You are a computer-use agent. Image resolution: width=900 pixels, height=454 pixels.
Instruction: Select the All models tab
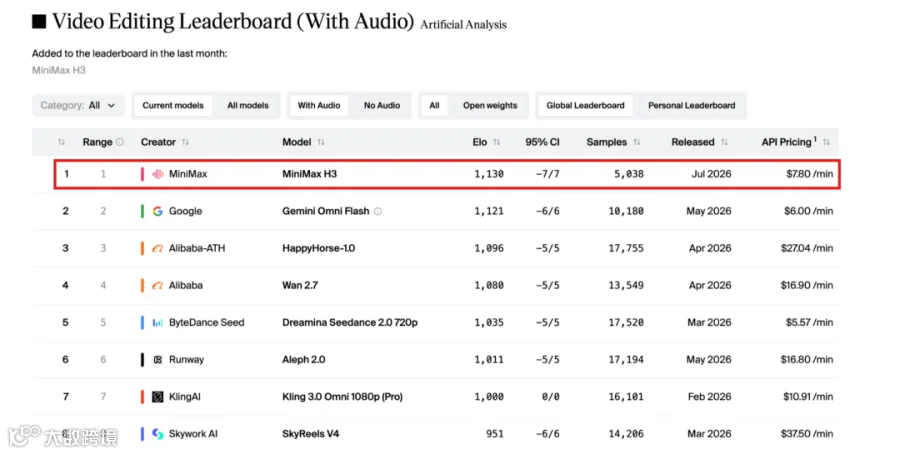(x=248, y=106)
